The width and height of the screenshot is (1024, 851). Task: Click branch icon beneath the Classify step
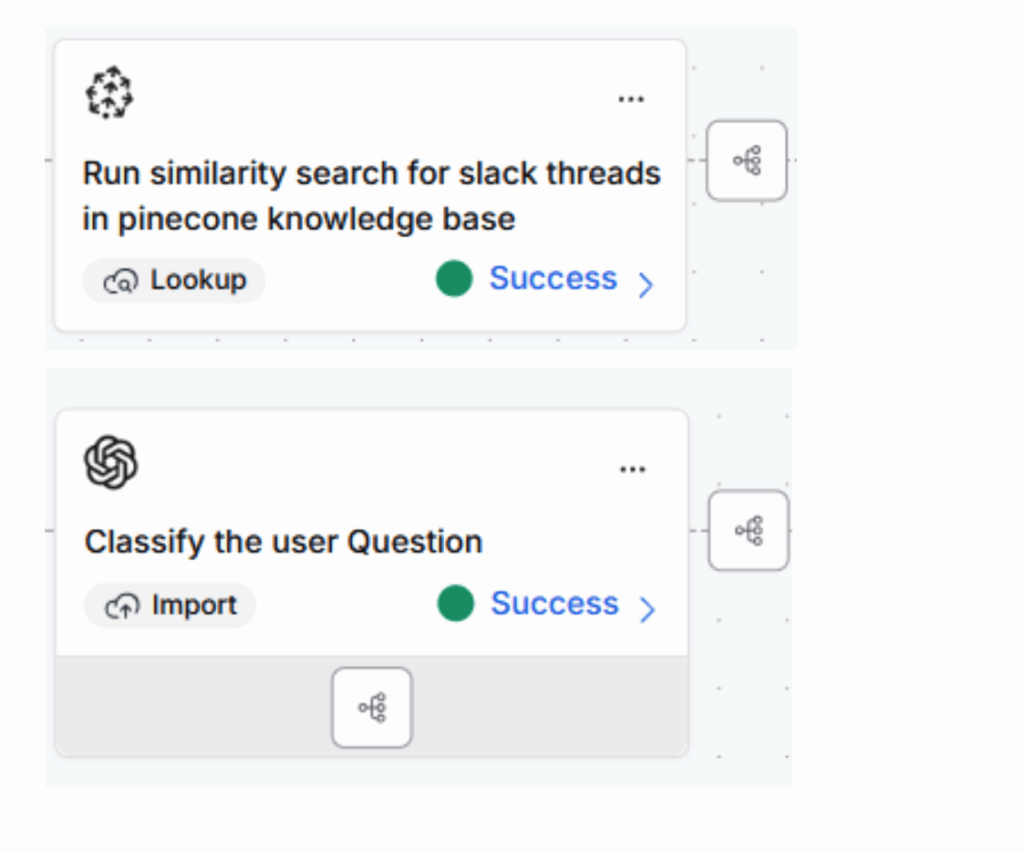coord(372,708)
